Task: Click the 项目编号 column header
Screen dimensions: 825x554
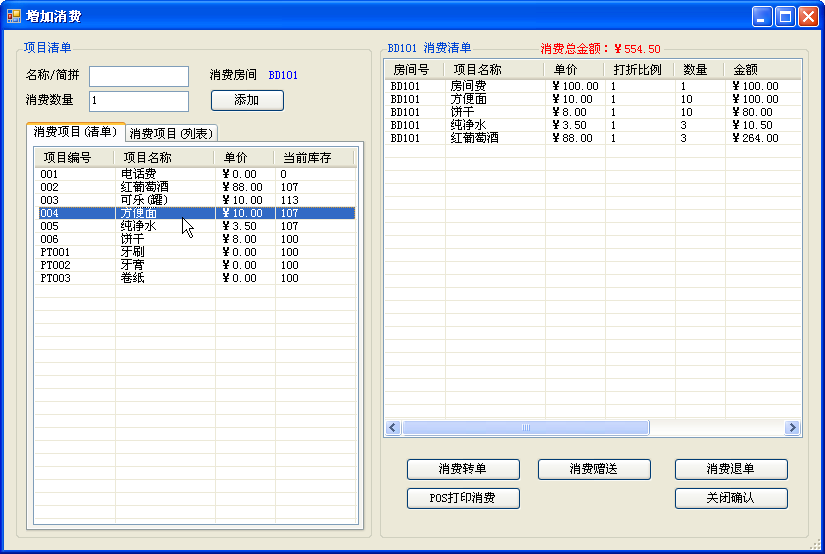Action: tap(74, 158)
